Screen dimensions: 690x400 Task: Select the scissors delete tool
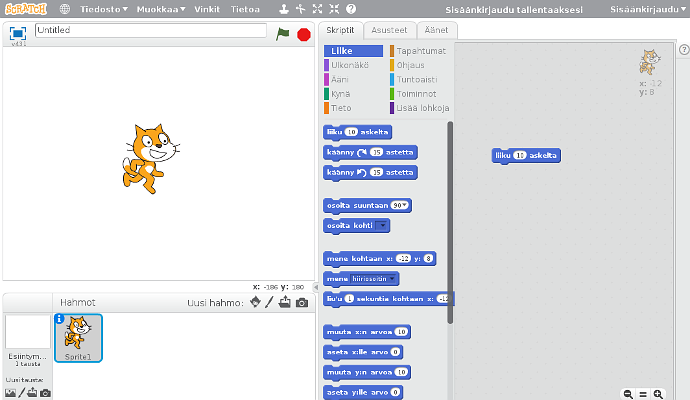pyautogui.click(x=300, y=9)
